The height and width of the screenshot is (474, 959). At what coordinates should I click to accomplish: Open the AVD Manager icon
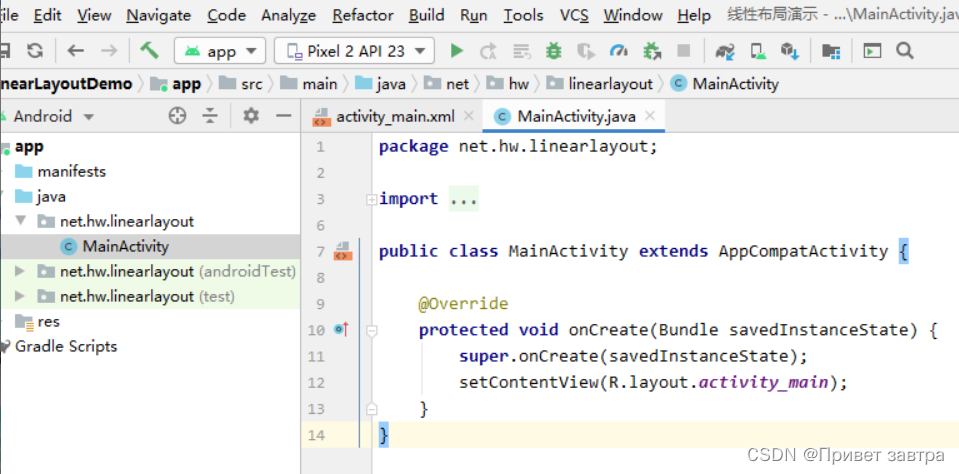pos(758,51)
